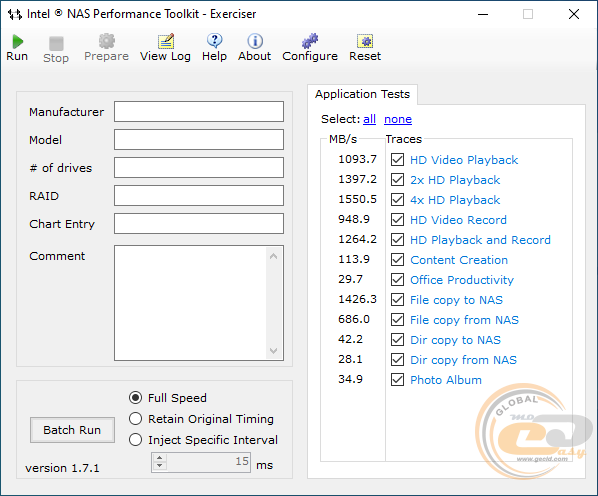Click the Prepare gear icon
598x496 pixels.
pos(106,41)
